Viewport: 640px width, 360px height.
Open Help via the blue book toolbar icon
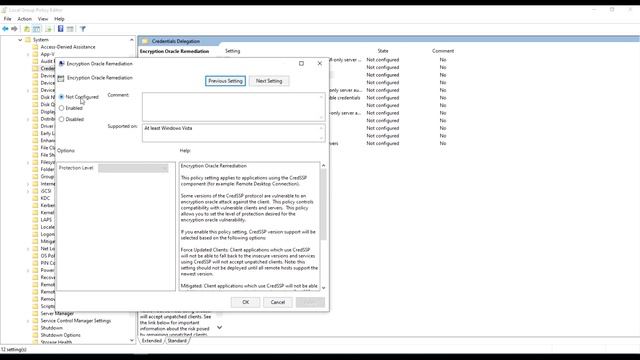pyautogui.click(x=60, y=29)
